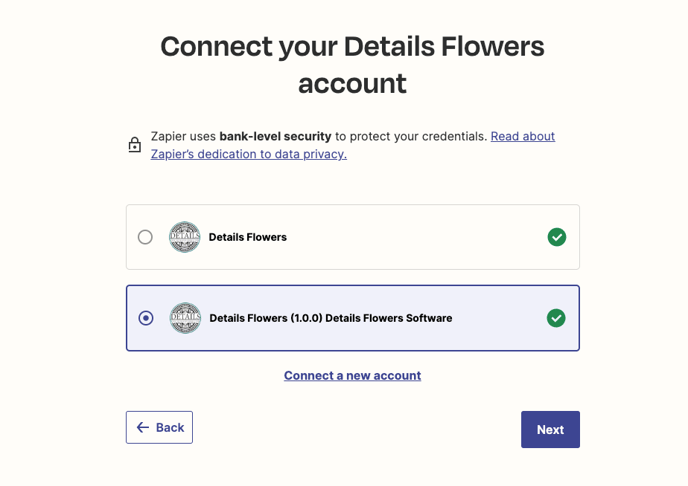Click the word "Back" in the Back button
This screenshot has height=486, width=688.
click(170, 427)
